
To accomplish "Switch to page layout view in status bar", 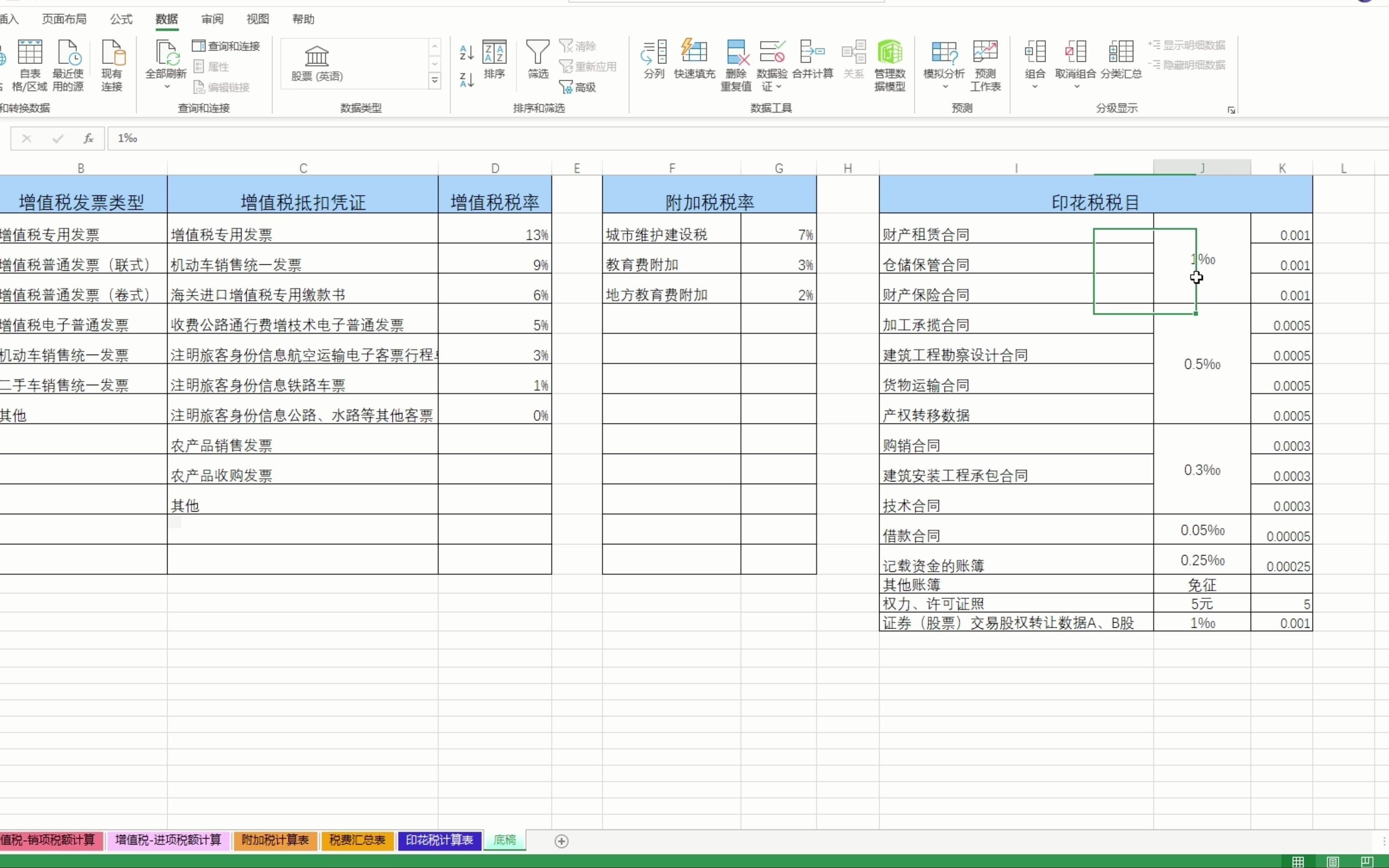I will pyautogui.click(x=1333, y=862).
